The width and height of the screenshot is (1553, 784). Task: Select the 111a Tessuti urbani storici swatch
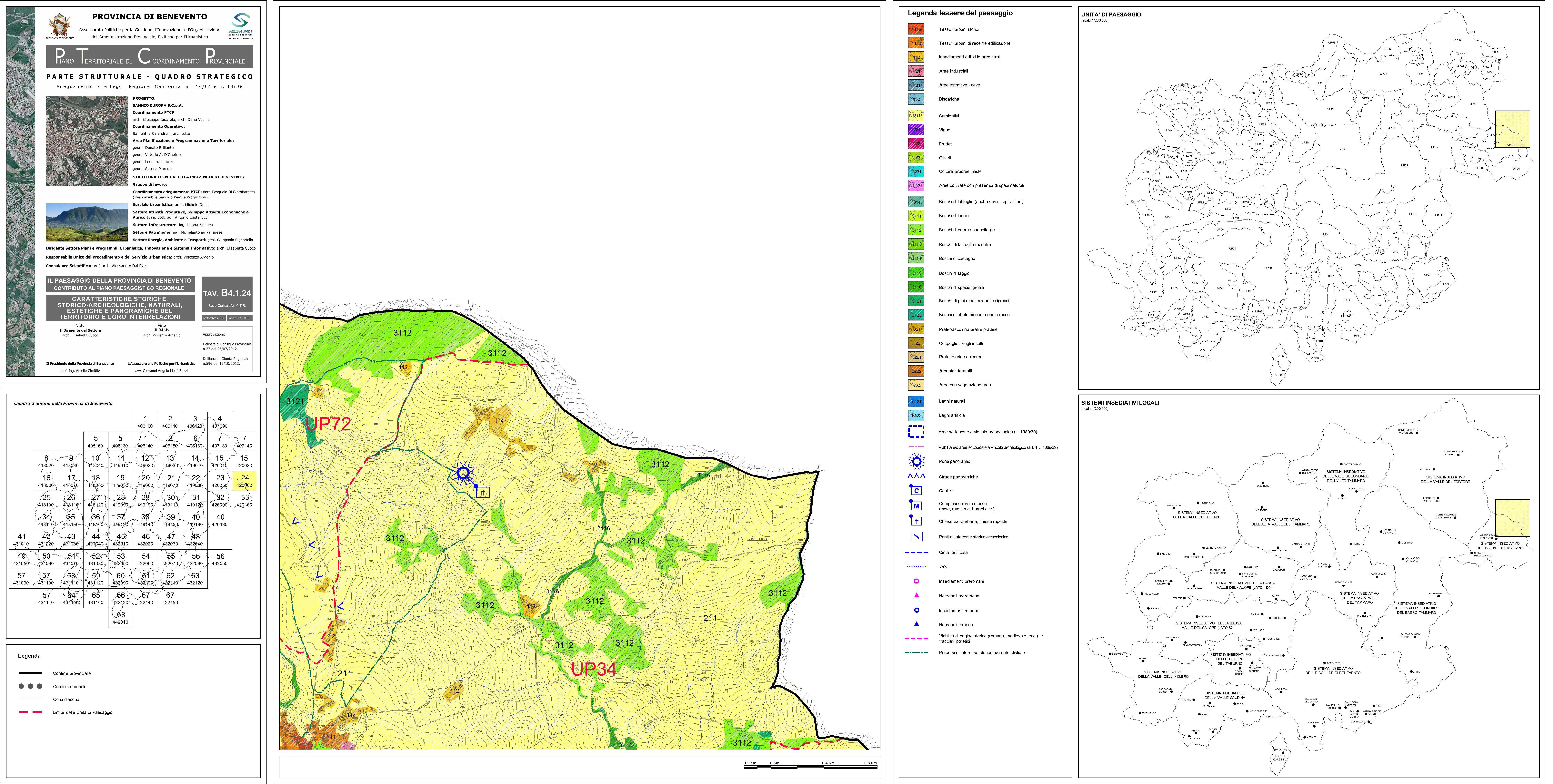tap(916, 29)
